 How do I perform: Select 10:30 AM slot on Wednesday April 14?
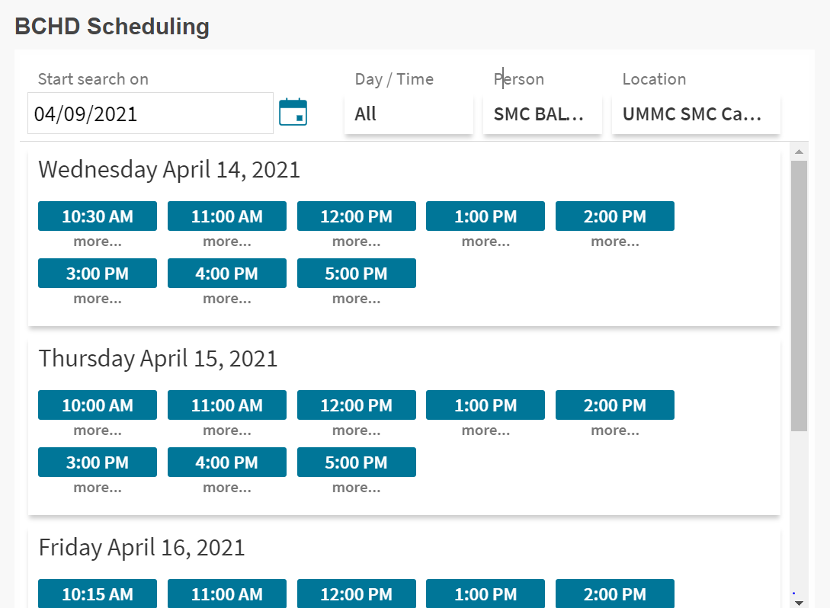(x=97, y=216)
